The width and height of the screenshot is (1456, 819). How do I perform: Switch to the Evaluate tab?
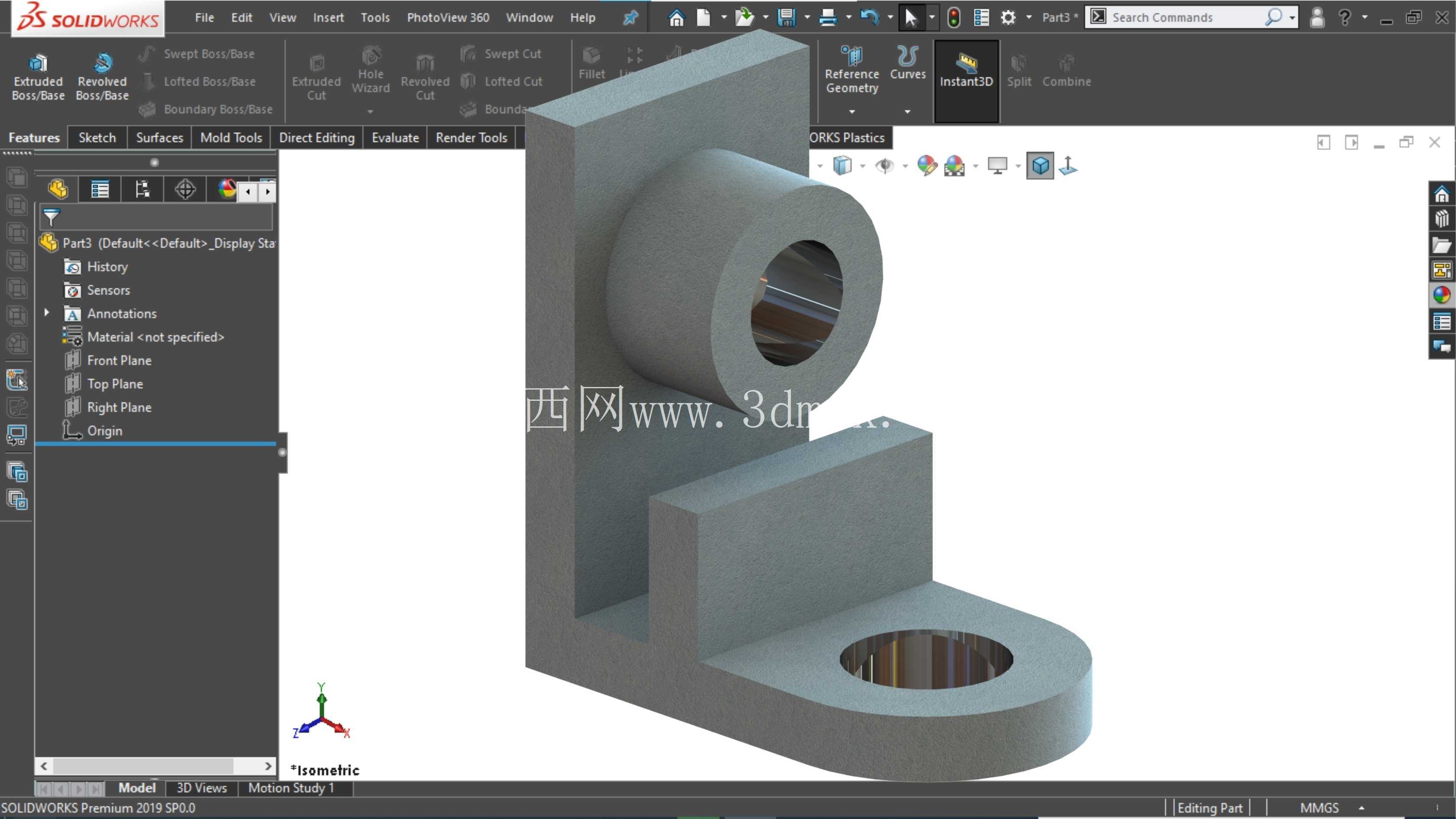coord(395,137)
